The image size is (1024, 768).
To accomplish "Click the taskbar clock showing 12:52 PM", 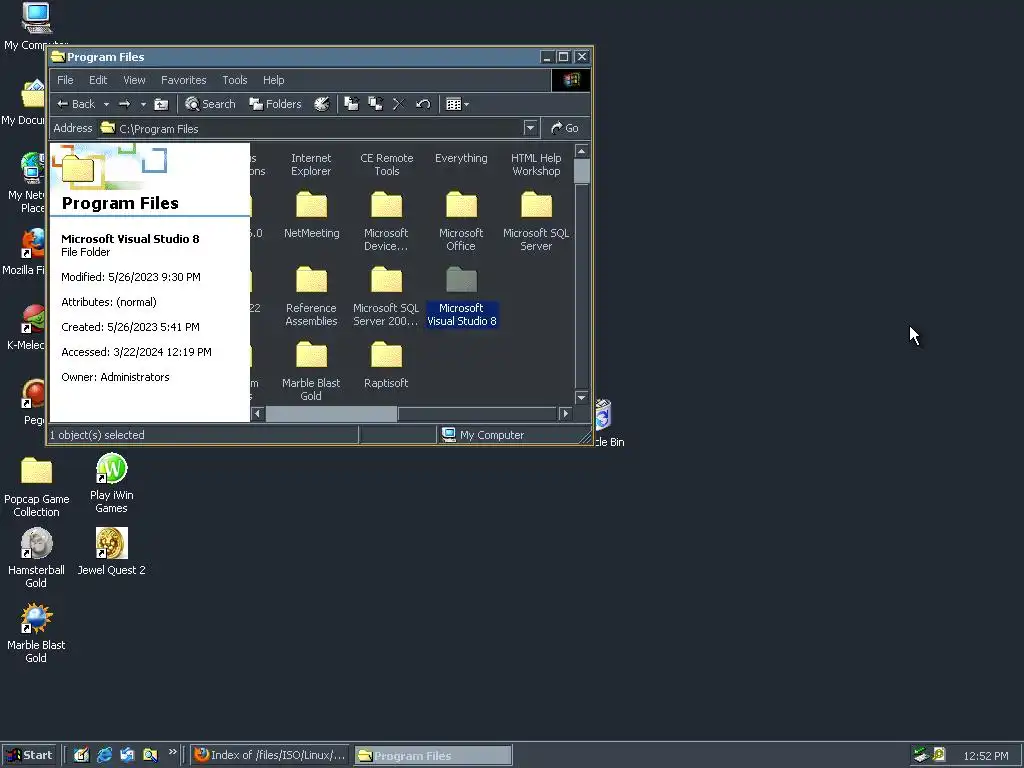I will pos(985,756).
